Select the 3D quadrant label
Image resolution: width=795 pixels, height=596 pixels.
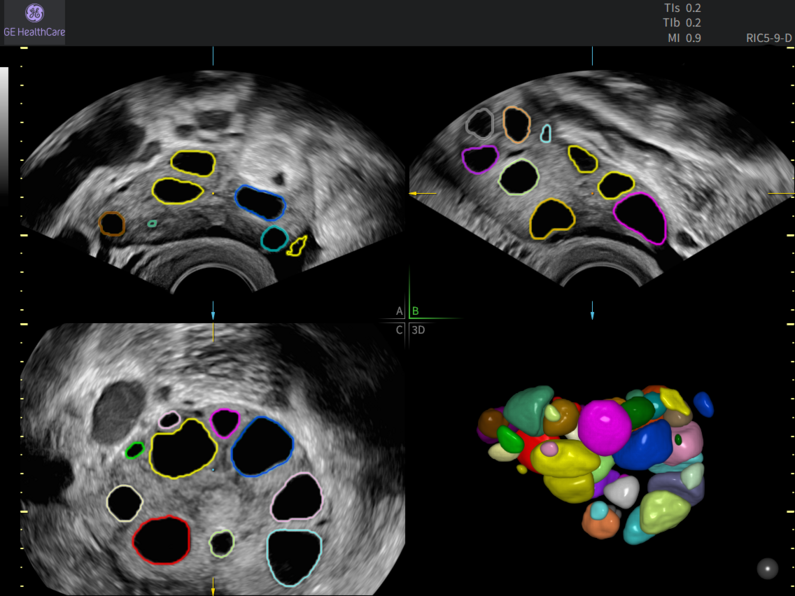pos(418,330)
